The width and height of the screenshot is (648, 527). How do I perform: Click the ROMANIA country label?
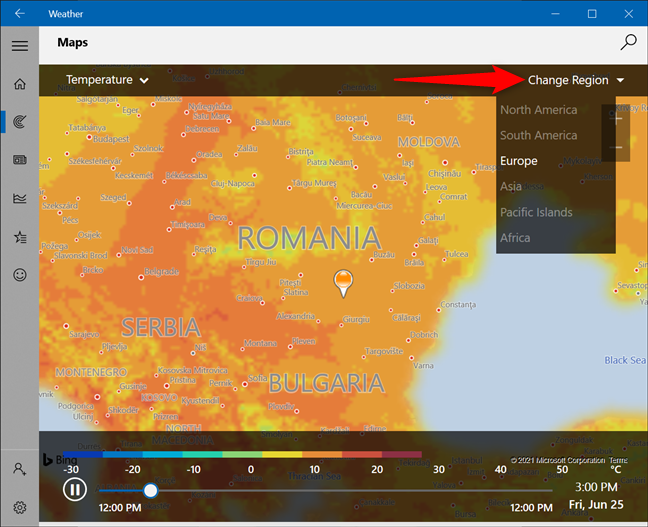pyautogui.click(x=309, y=238)
